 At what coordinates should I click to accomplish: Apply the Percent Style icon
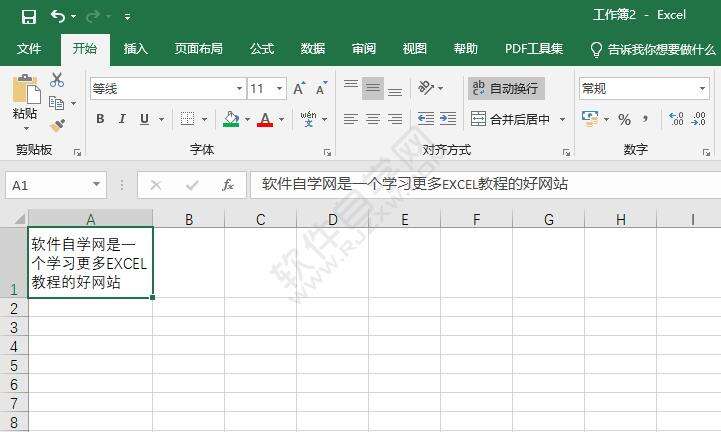624,120
